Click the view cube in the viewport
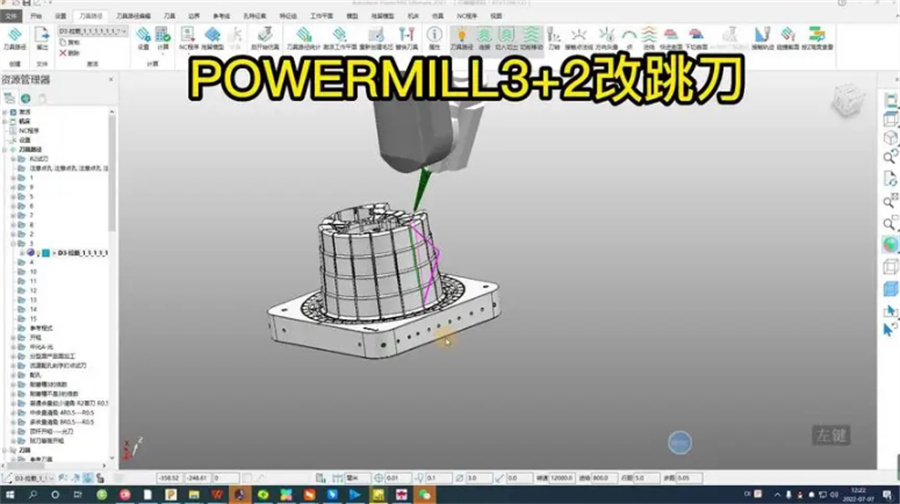This screenshot has width=900, height=504. click(x=847, y=100)
